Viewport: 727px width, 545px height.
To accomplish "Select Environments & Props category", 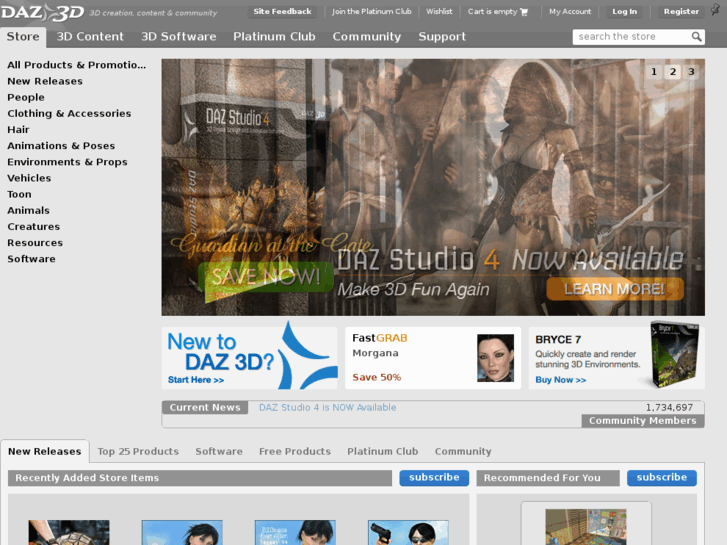I will click(x=67, y=162).
